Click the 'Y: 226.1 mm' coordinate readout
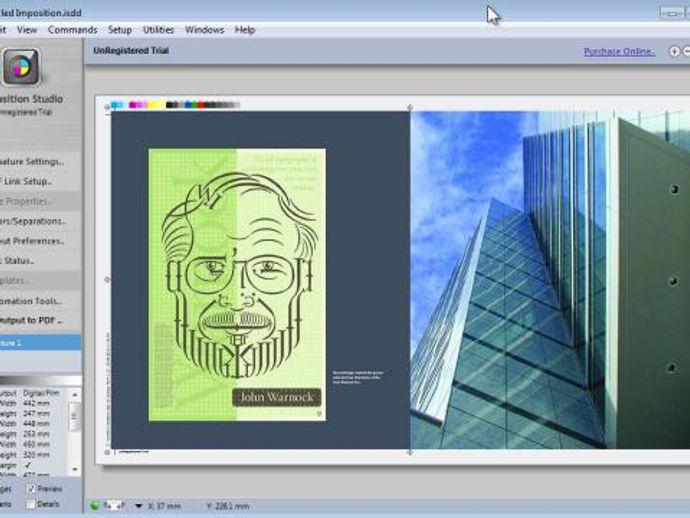The width and height of the screenshot is (690, 518). coord(228,506)
